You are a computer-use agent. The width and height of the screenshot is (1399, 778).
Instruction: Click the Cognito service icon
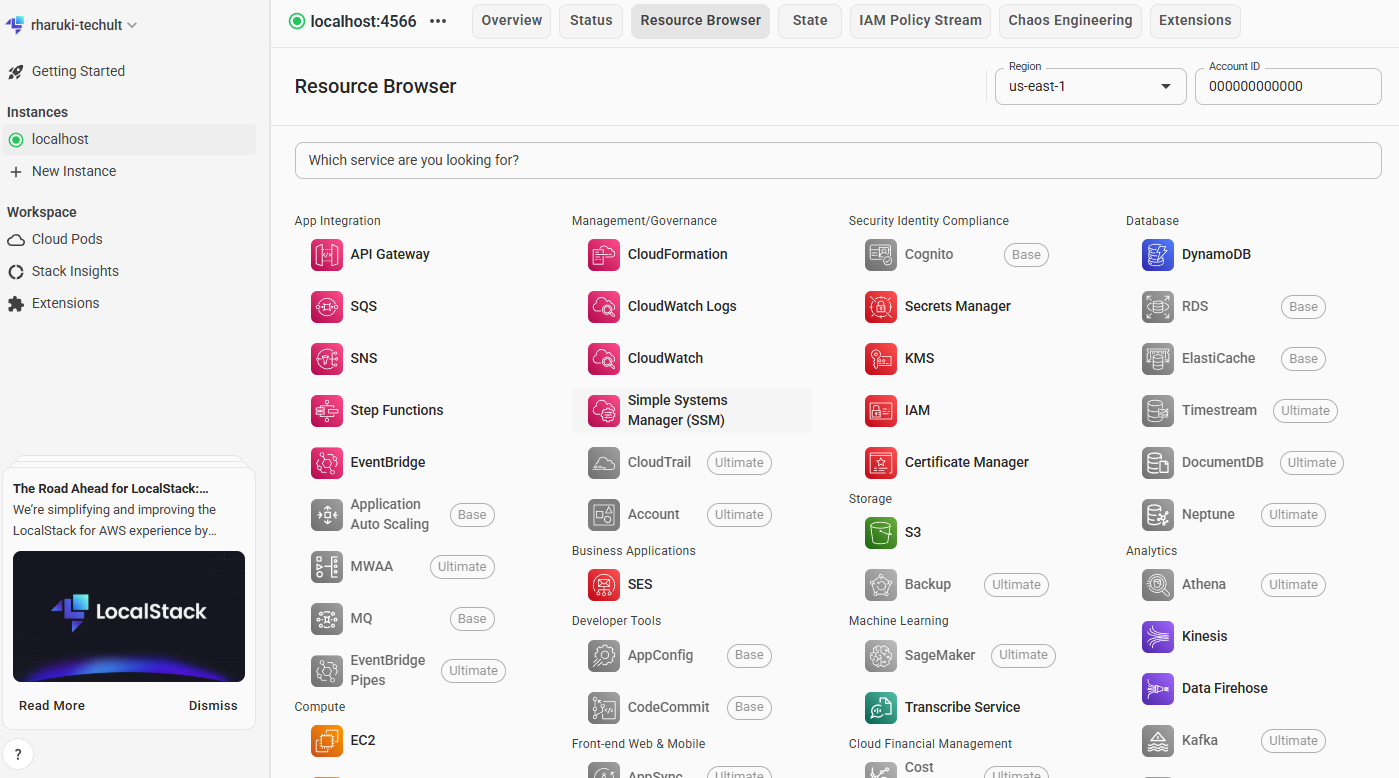[881, 255]
